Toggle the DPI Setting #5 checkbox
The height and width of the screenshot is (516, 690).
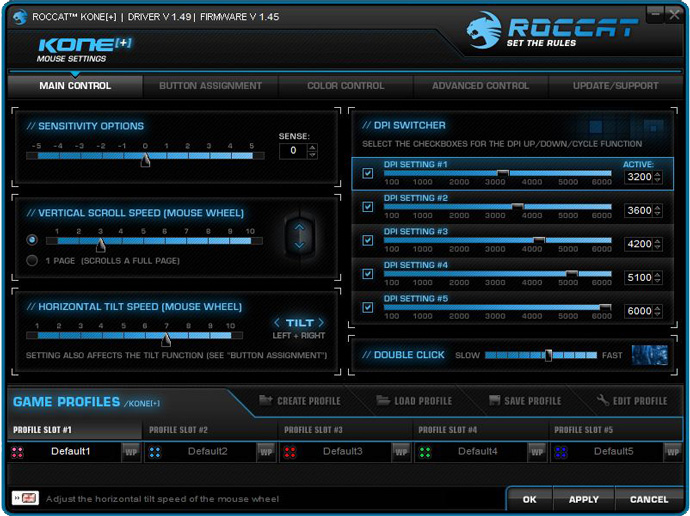[x=368, y=307]
